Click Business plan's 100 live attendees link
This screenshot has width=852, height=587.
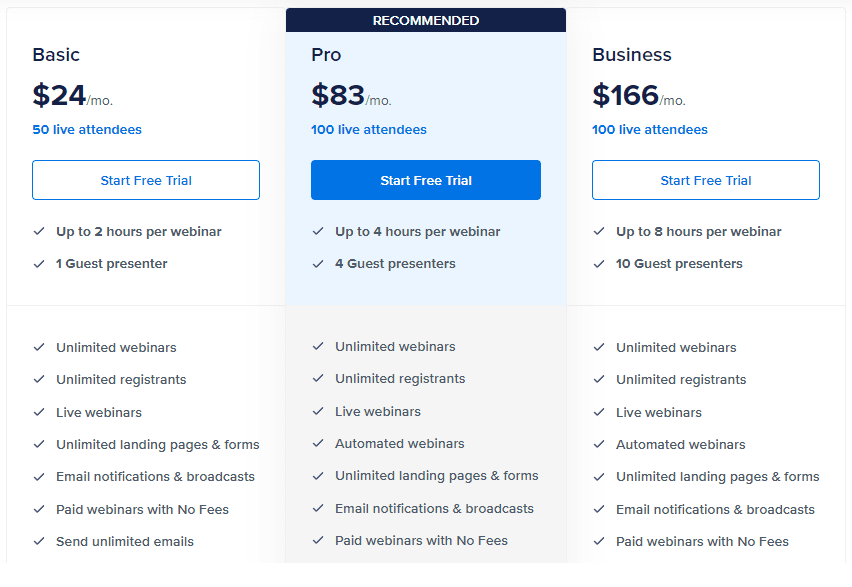[x=650, y=129]
